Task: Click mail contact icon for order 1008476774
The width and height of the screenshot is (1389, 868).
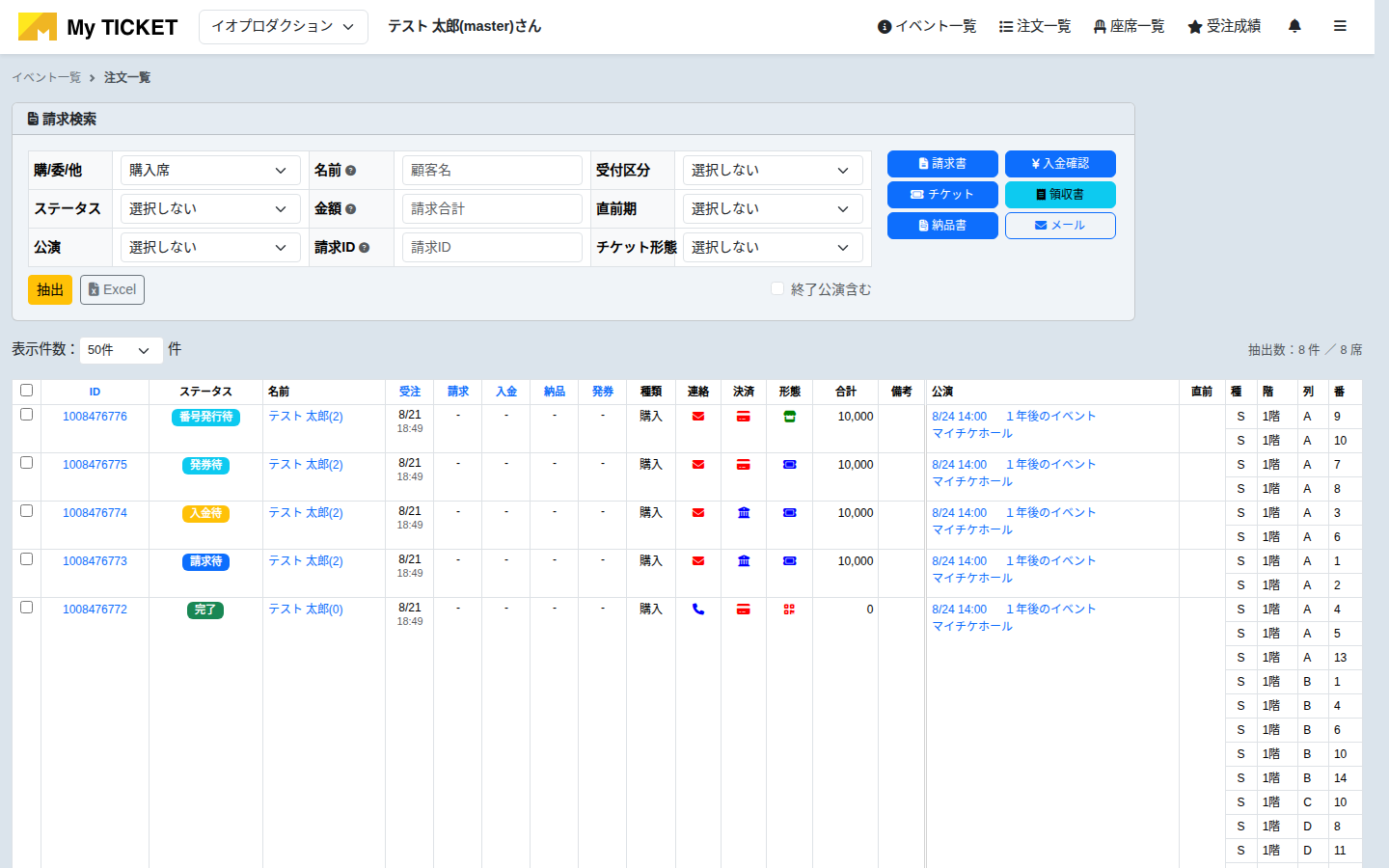Action: [x=698, y=513]
